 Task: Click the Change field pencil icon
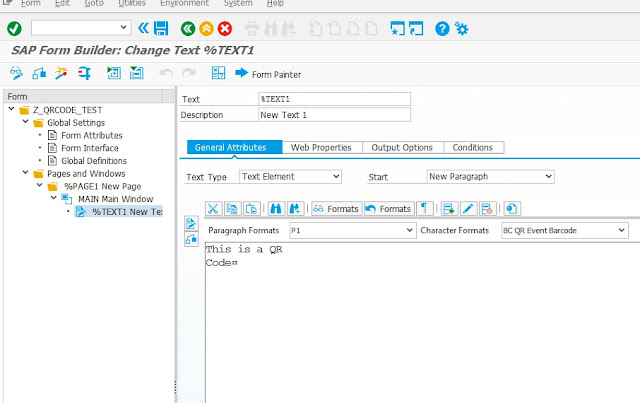click(468, 209)
